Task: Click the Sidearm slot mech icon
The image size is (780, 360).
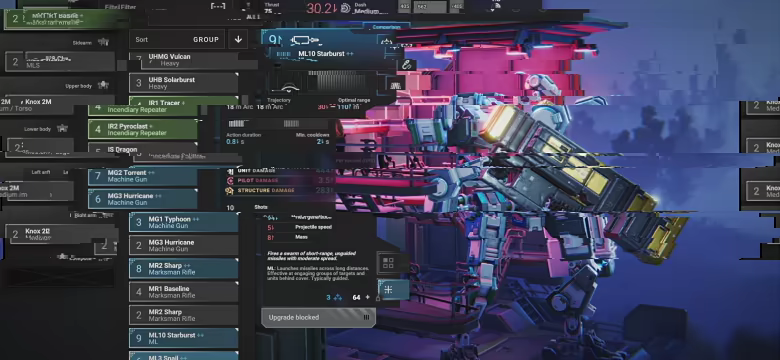Action: [x=103, y=42]
